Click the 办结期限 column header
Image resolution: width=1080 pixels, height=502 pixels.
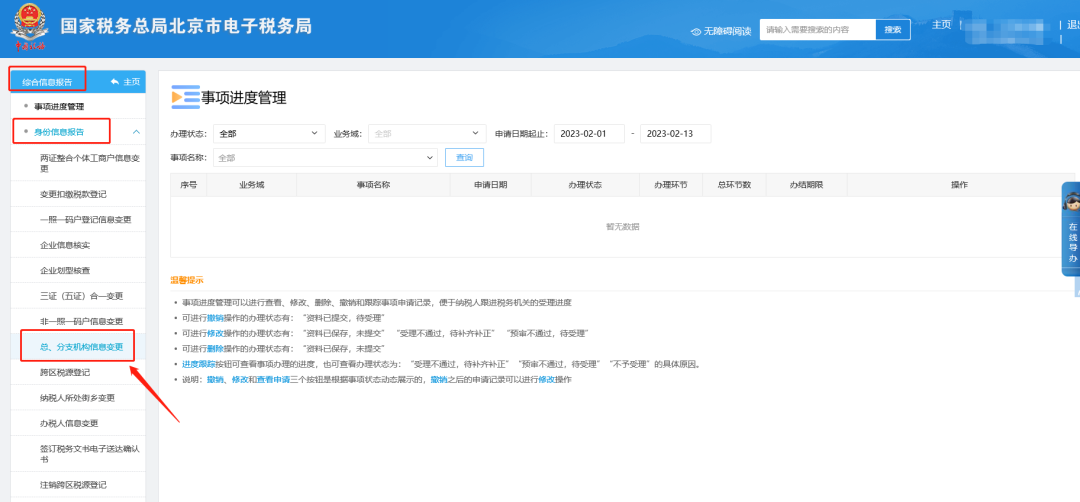coord(807,185)
